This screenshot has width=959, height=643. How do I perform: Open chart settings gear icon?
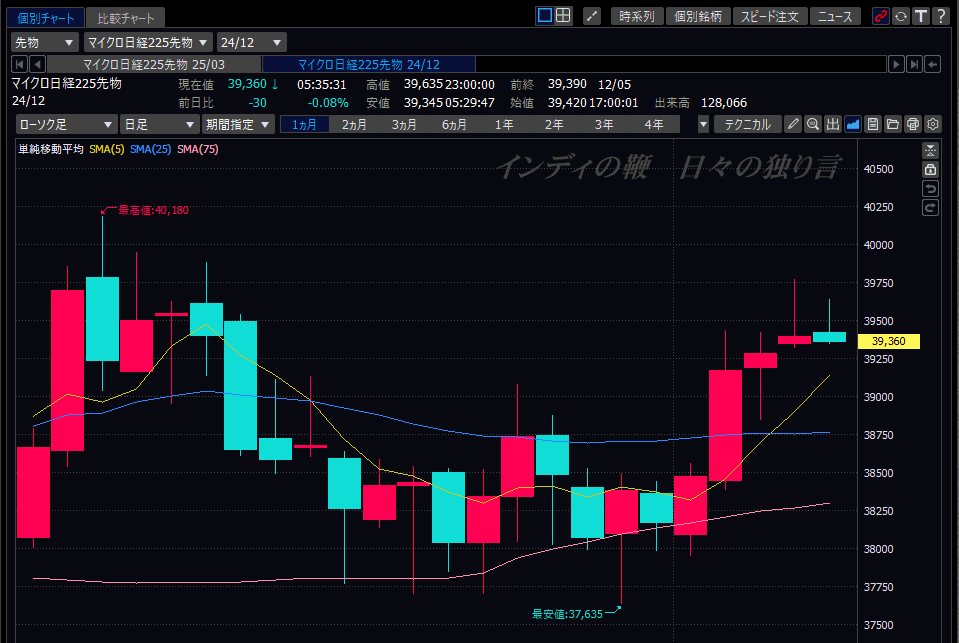(933, 124)
